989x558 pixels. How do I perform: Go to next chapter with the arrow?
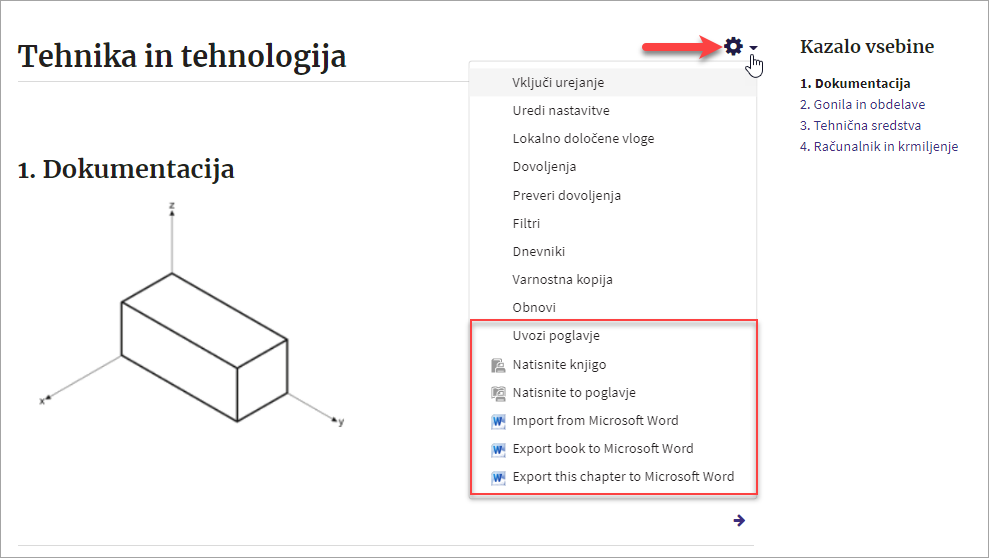739,520
